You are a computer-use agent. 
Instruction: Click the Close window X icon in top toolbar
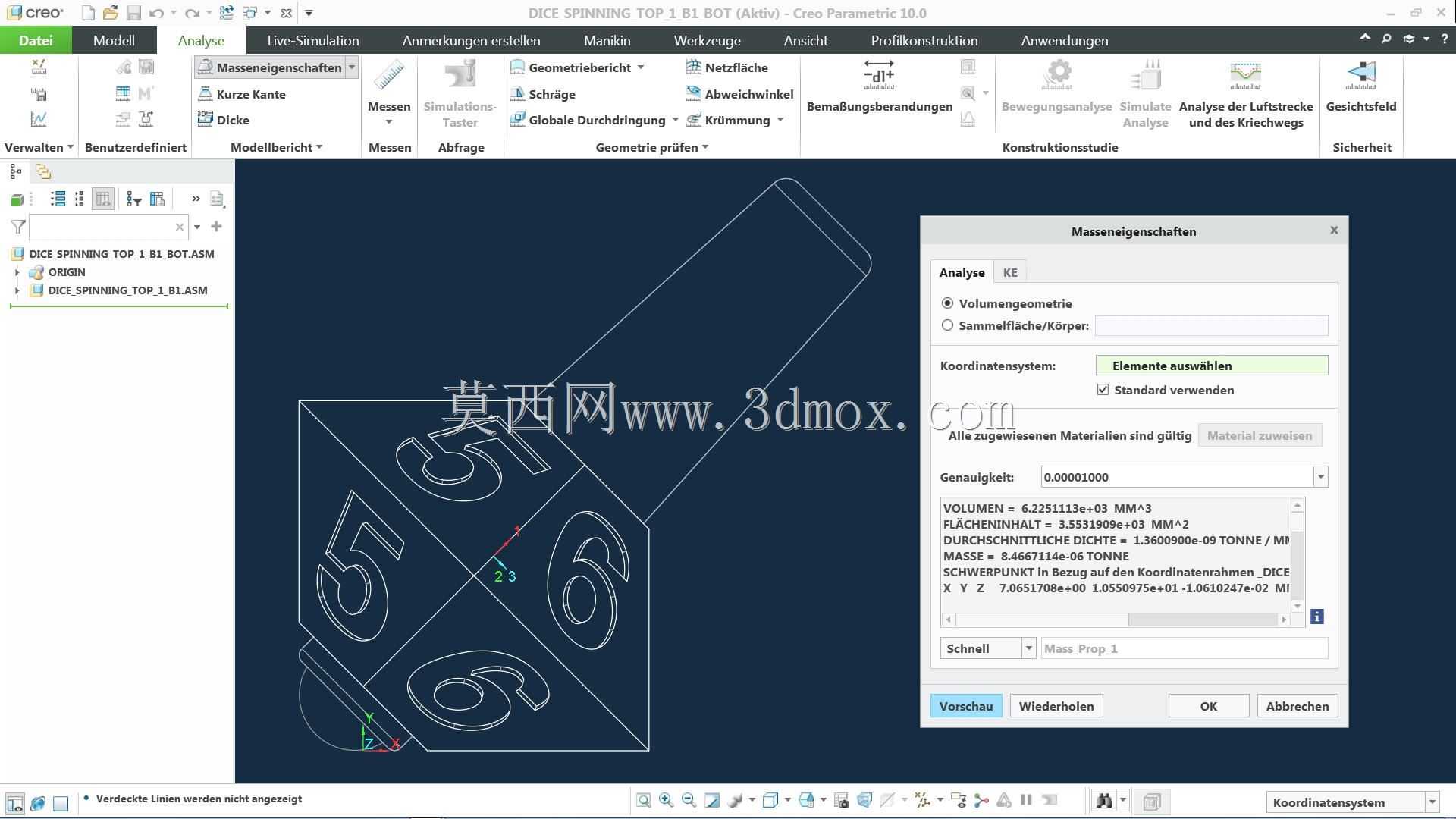tap(286, 13)
